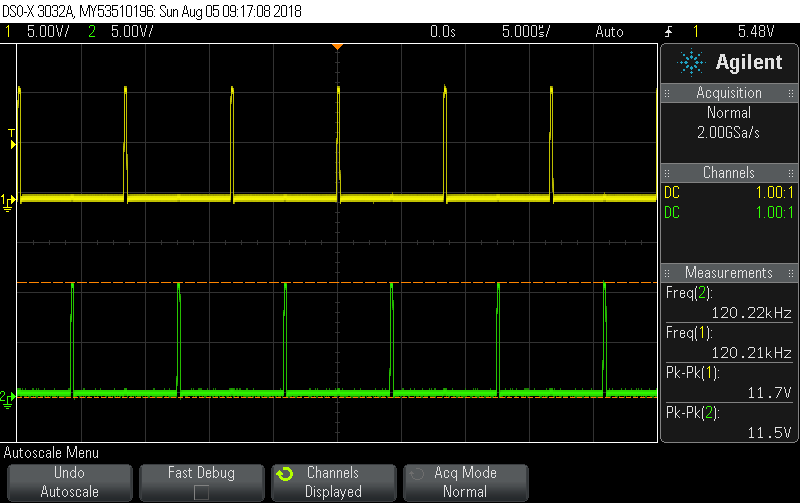Click the 5.48V trigger level value
Viewport: 800px width, 503px height.
pos(756,32)
